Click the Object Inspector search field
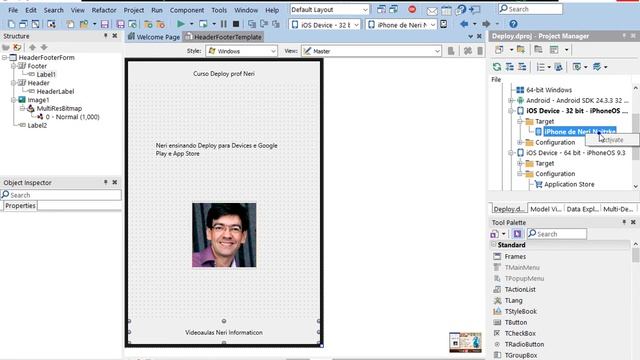 (x=61, y=195)
